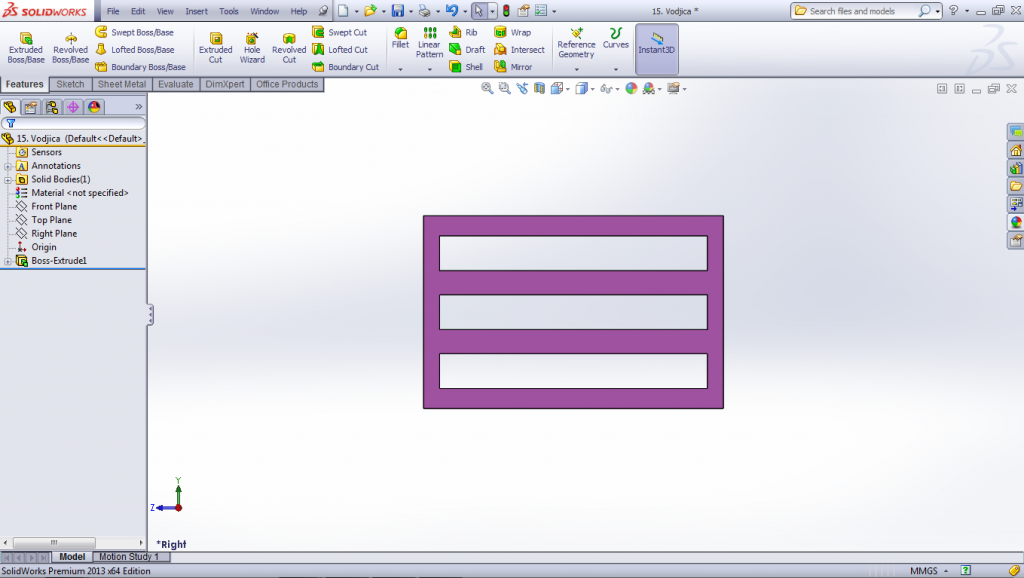Open the Insert menu

point(196,11)
